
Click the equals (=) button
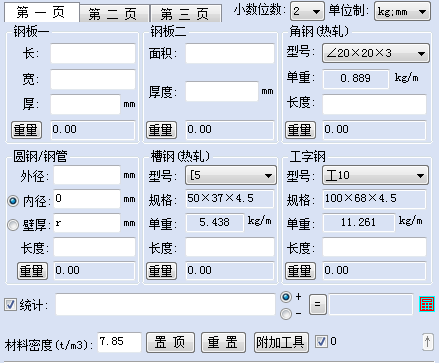pyautogui.click(x=318, y=304)
